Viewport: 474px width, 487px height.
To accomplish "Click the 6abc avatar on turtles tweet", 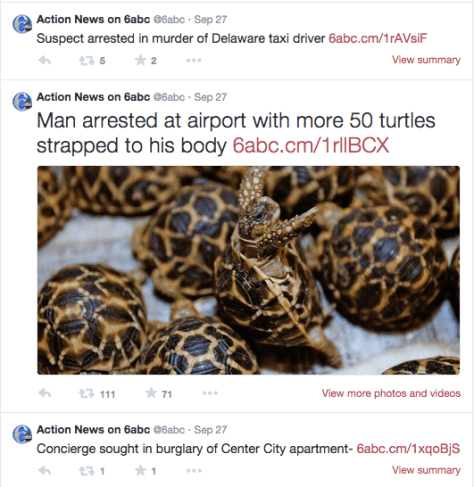I will [22, 101].
